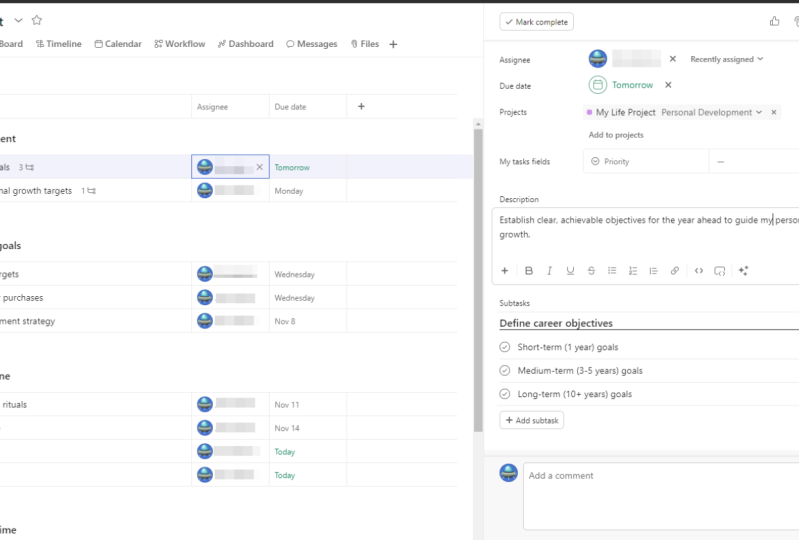
Task: Underline the description text
Action: 570,271
